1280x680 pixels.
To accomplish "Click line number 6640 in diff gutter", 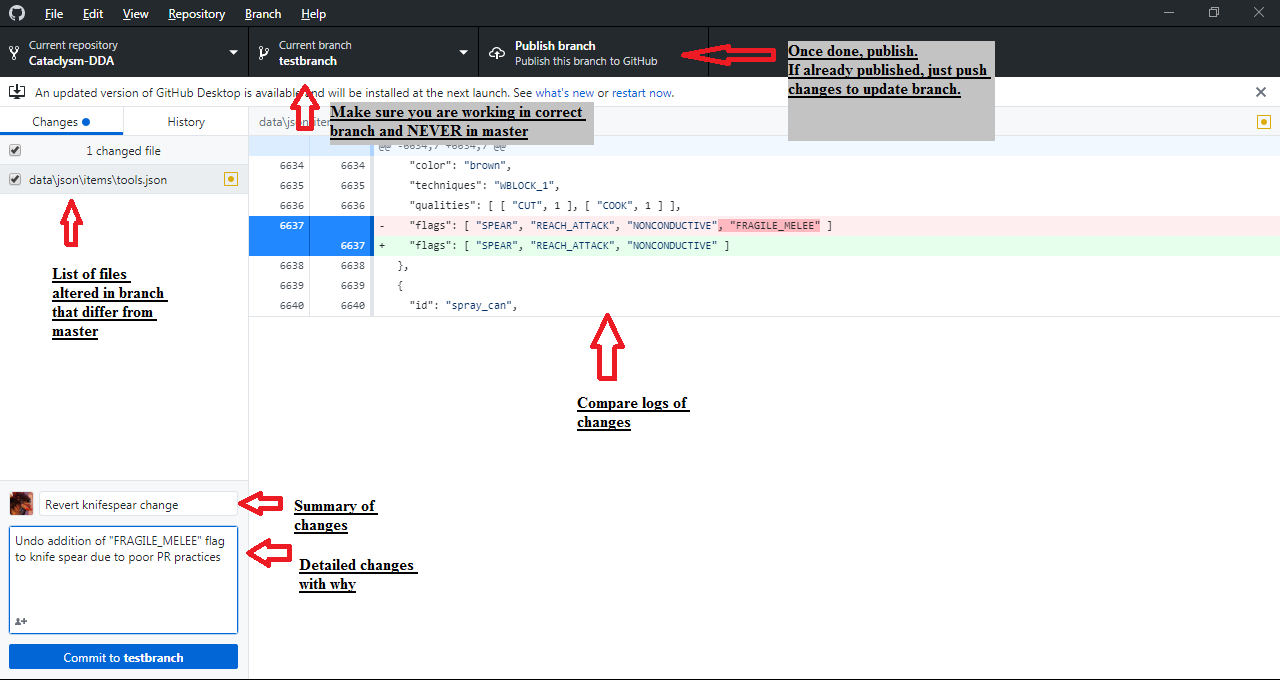I will tap(310, 306).
